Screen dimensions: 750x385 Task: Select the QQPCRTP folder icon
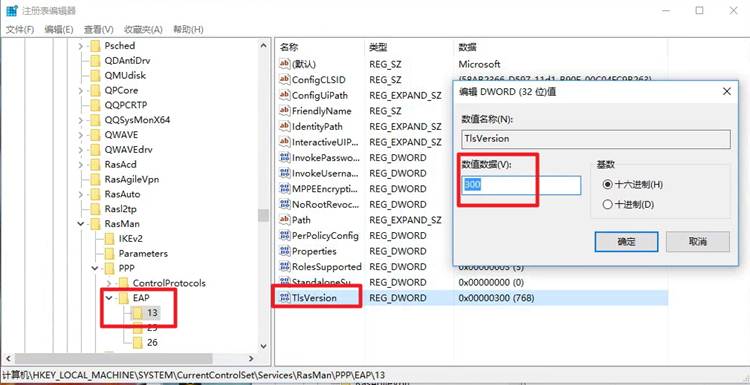(x=95, y=105)
